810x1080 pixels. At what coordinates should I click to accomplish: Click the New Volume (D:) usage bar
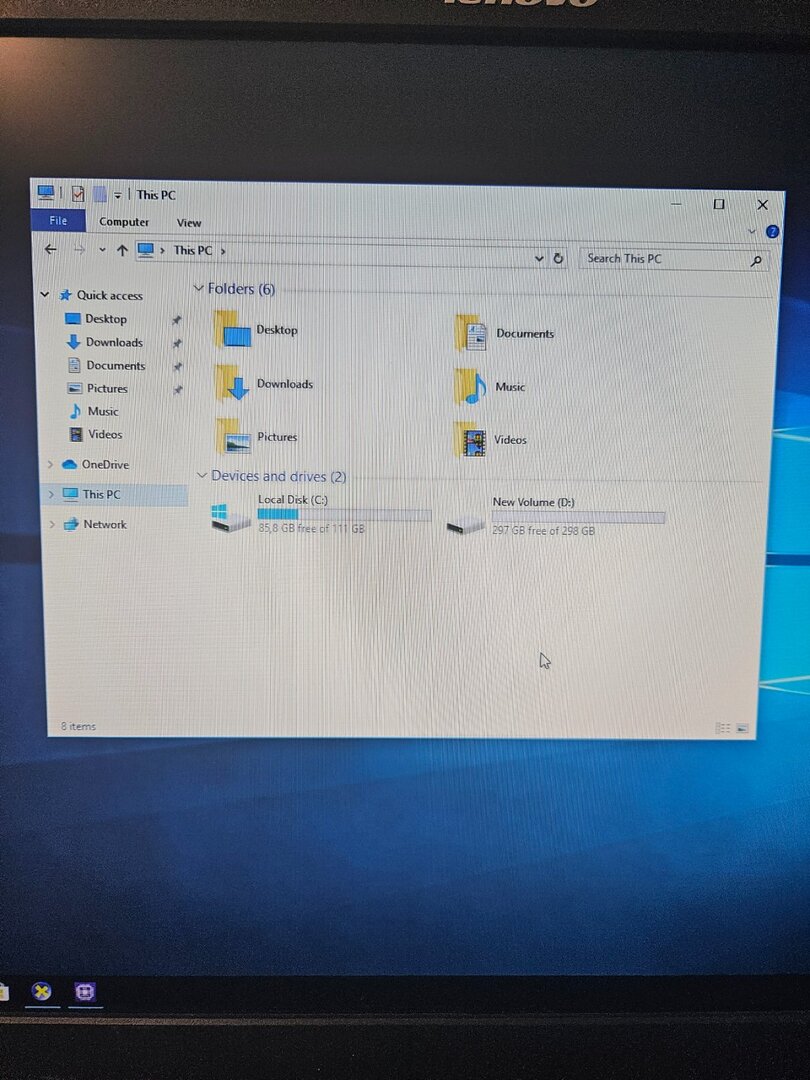(579, 517)
